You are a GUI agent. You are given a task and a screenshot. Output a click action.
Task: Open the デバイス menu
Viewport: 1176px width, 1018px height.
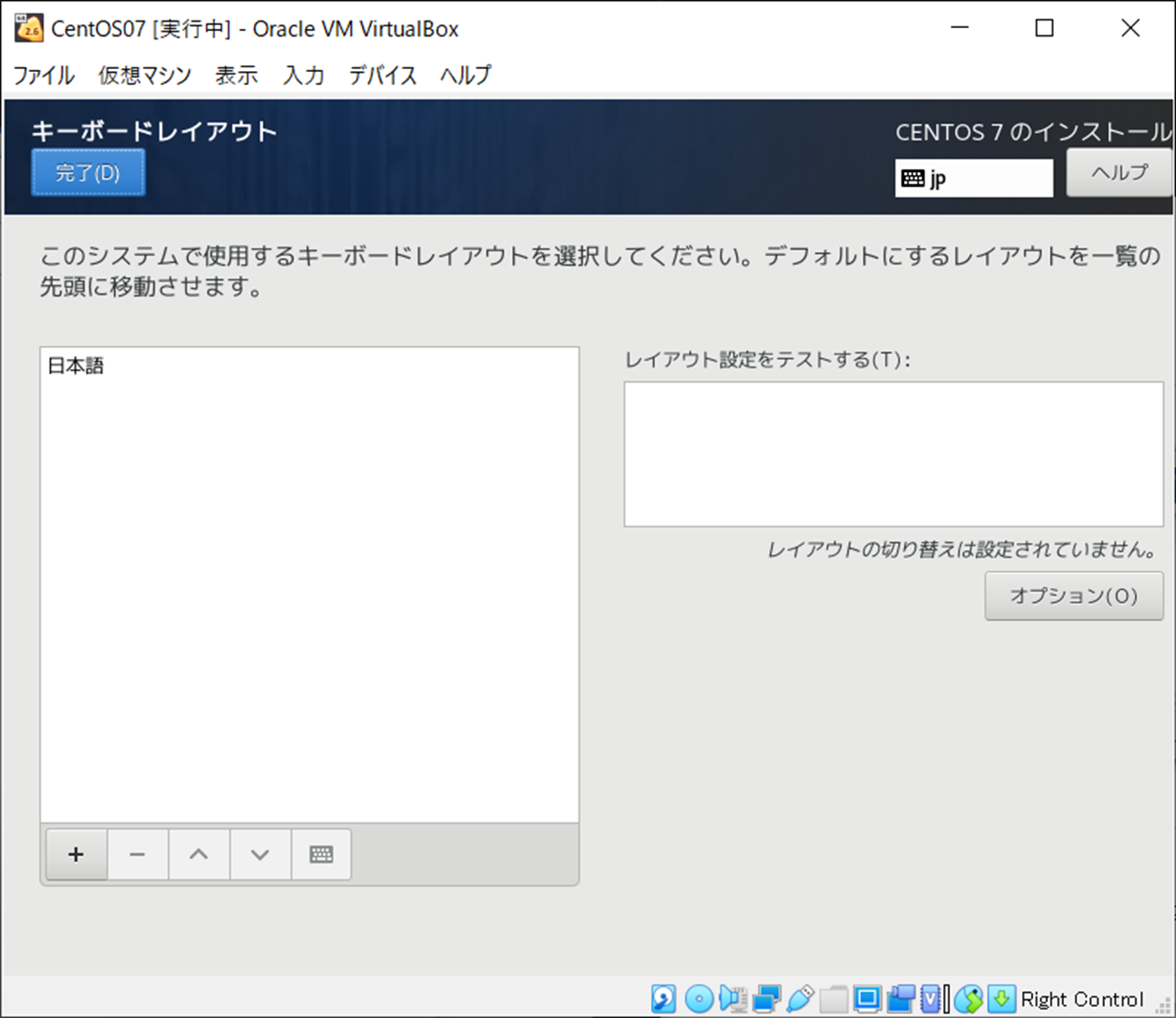coord(382,75)
